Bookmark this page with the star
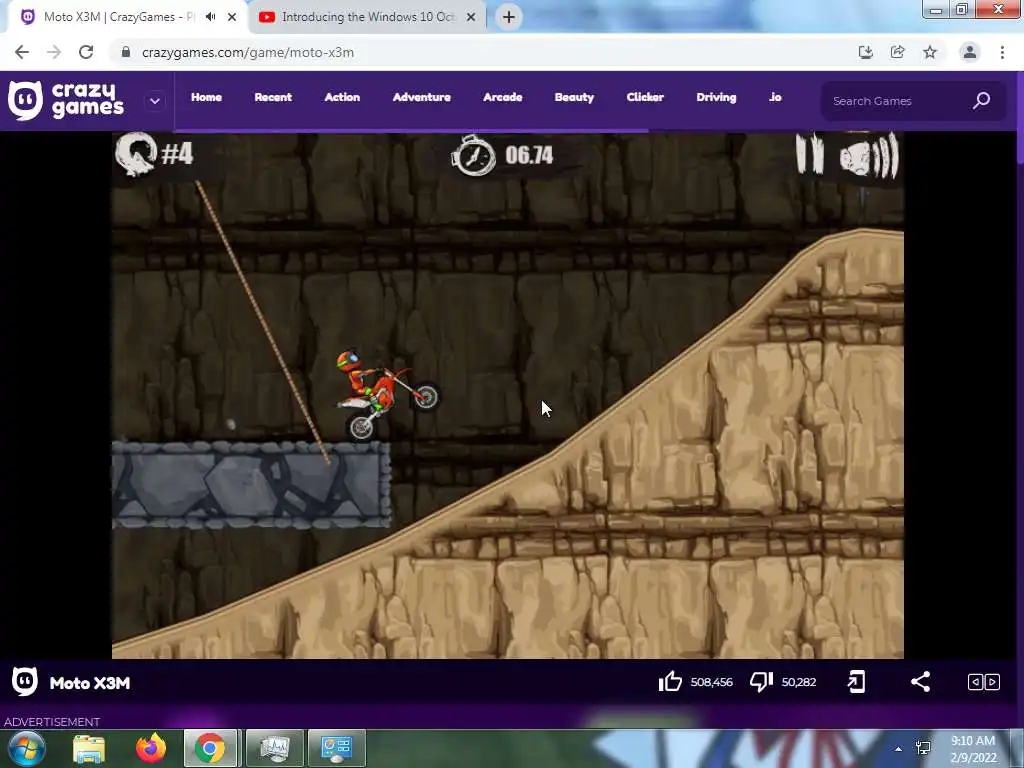Viewport: 1024px width, 768px height. 930,52
